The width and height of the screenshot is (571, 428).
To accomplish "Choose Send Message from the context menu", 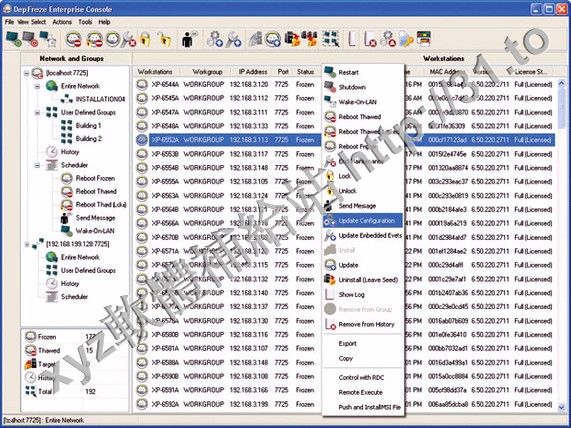I will 363,205.
